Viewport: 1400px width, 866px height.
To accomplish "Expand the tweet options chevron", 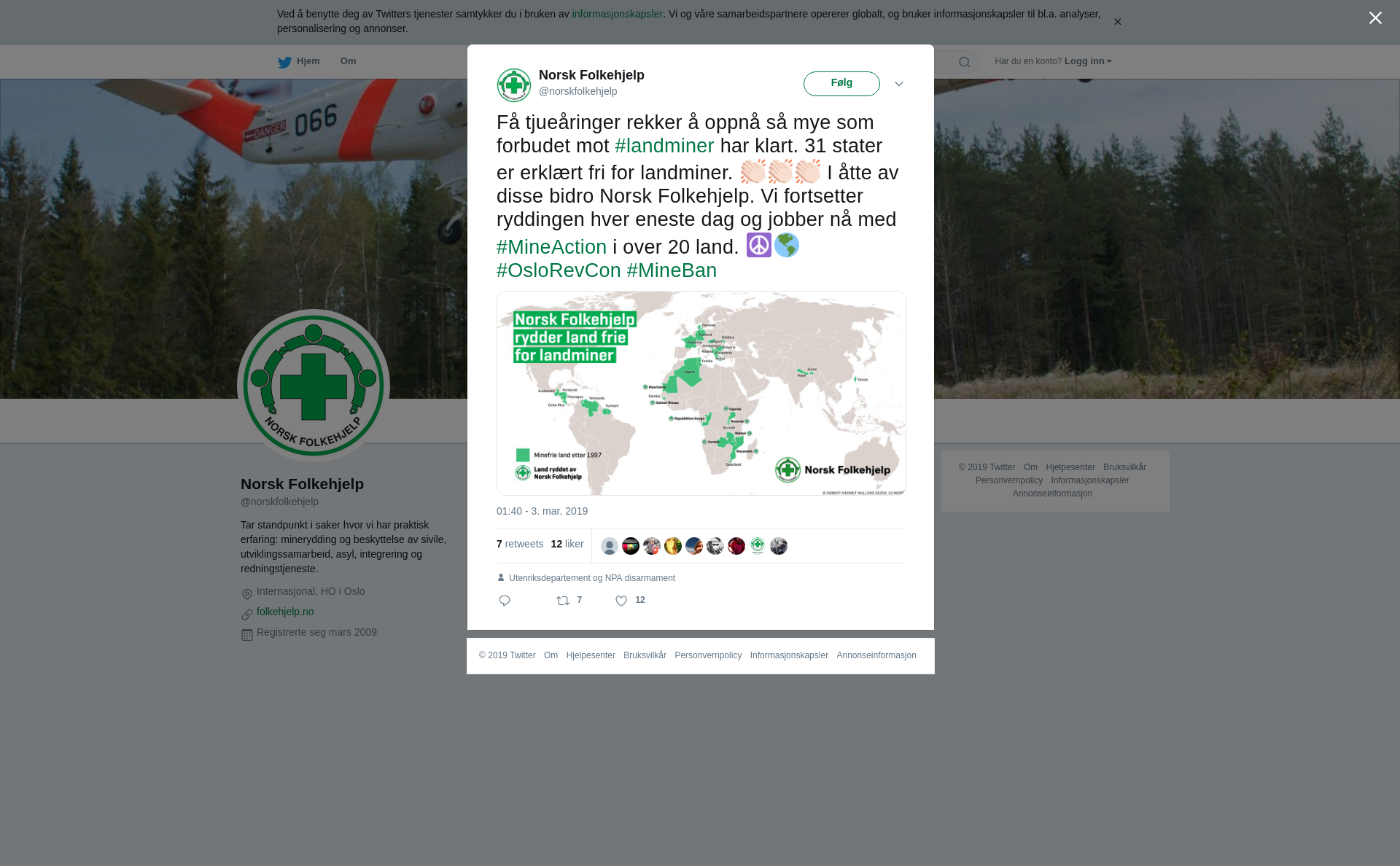I will 899,84.
